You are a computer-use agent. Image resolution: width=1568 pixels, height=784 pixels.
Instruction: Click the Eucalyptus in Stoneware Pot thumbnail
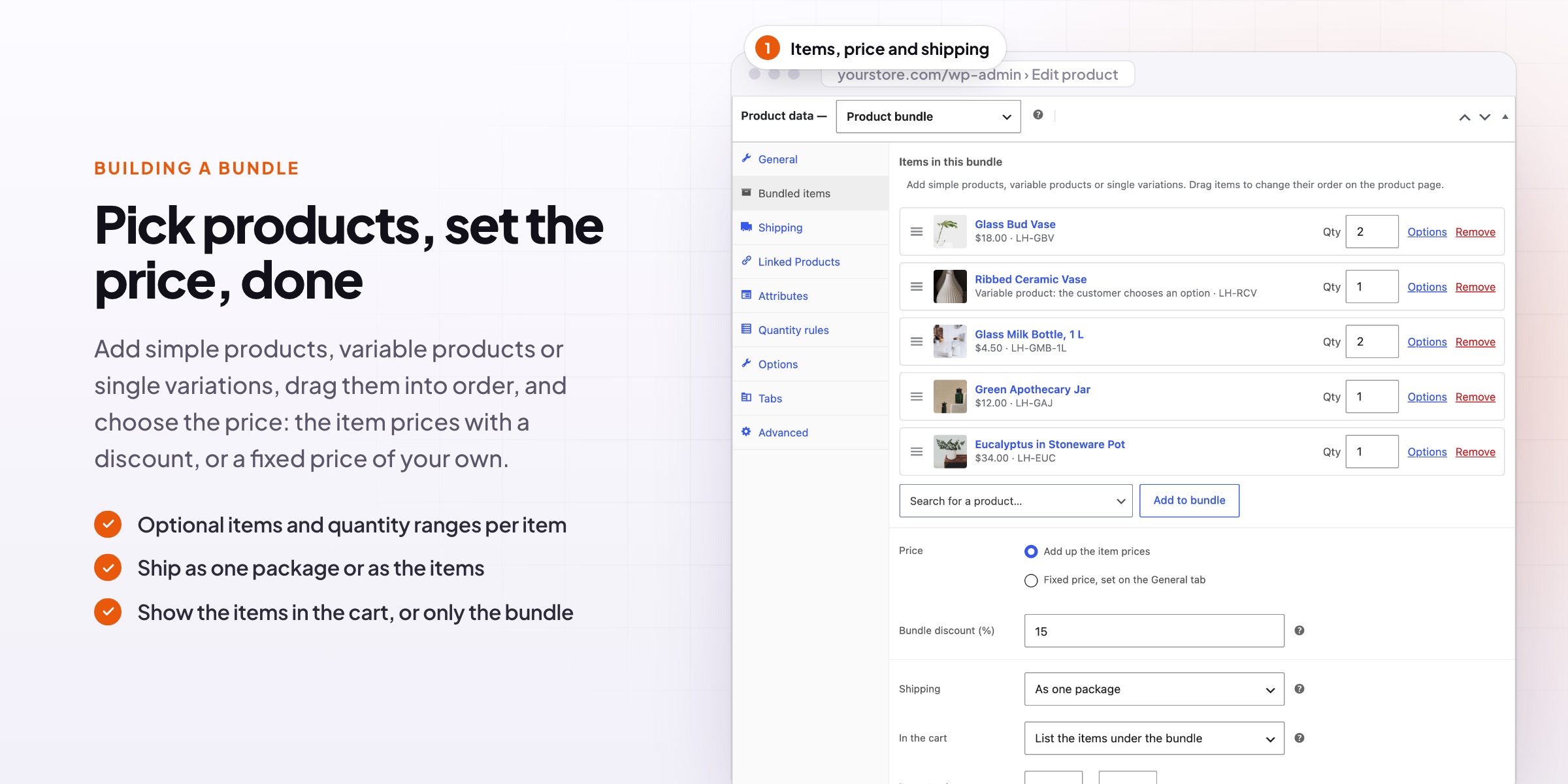point(950,452)
